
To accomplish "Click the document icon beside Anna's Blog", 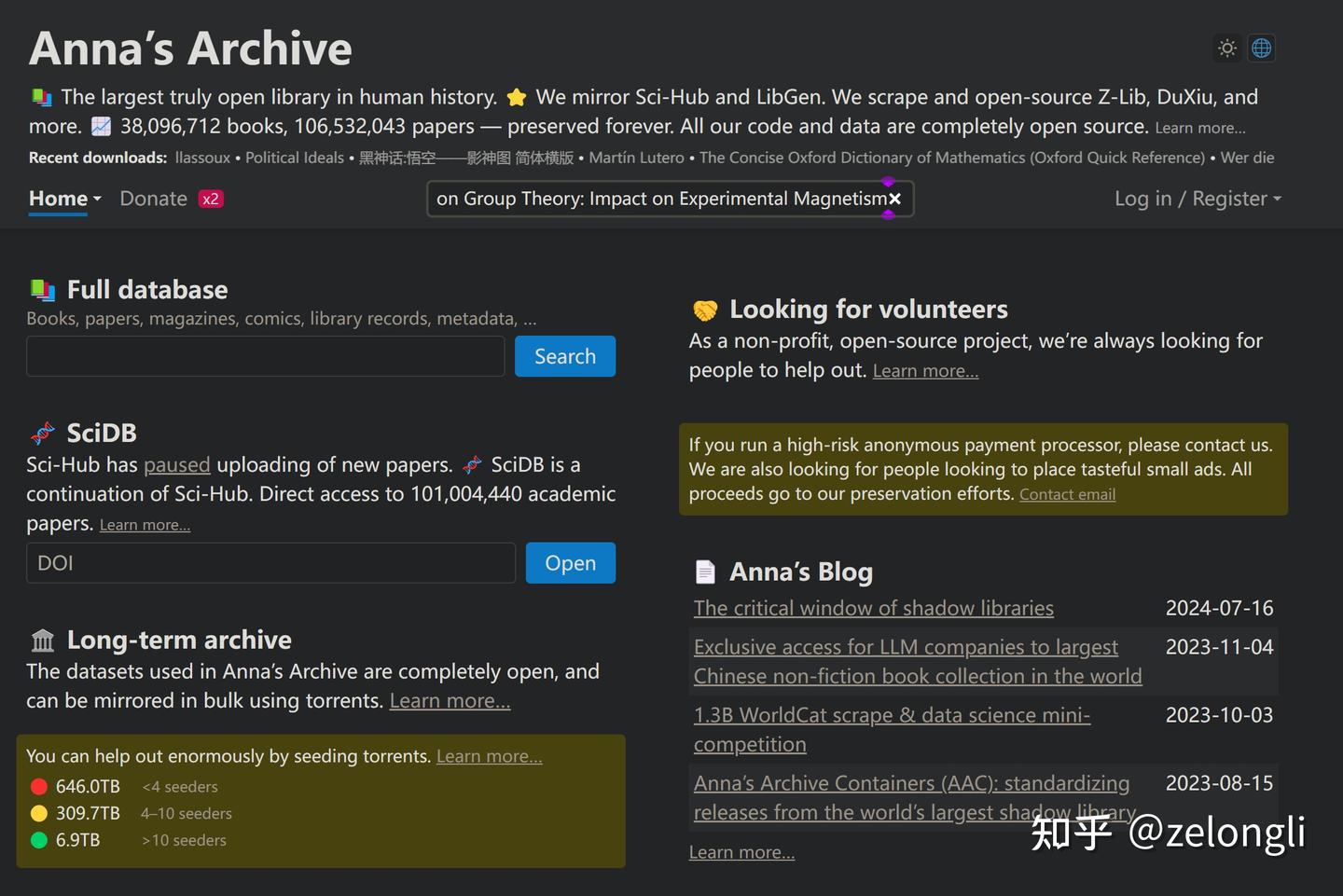I will point(705,572).
